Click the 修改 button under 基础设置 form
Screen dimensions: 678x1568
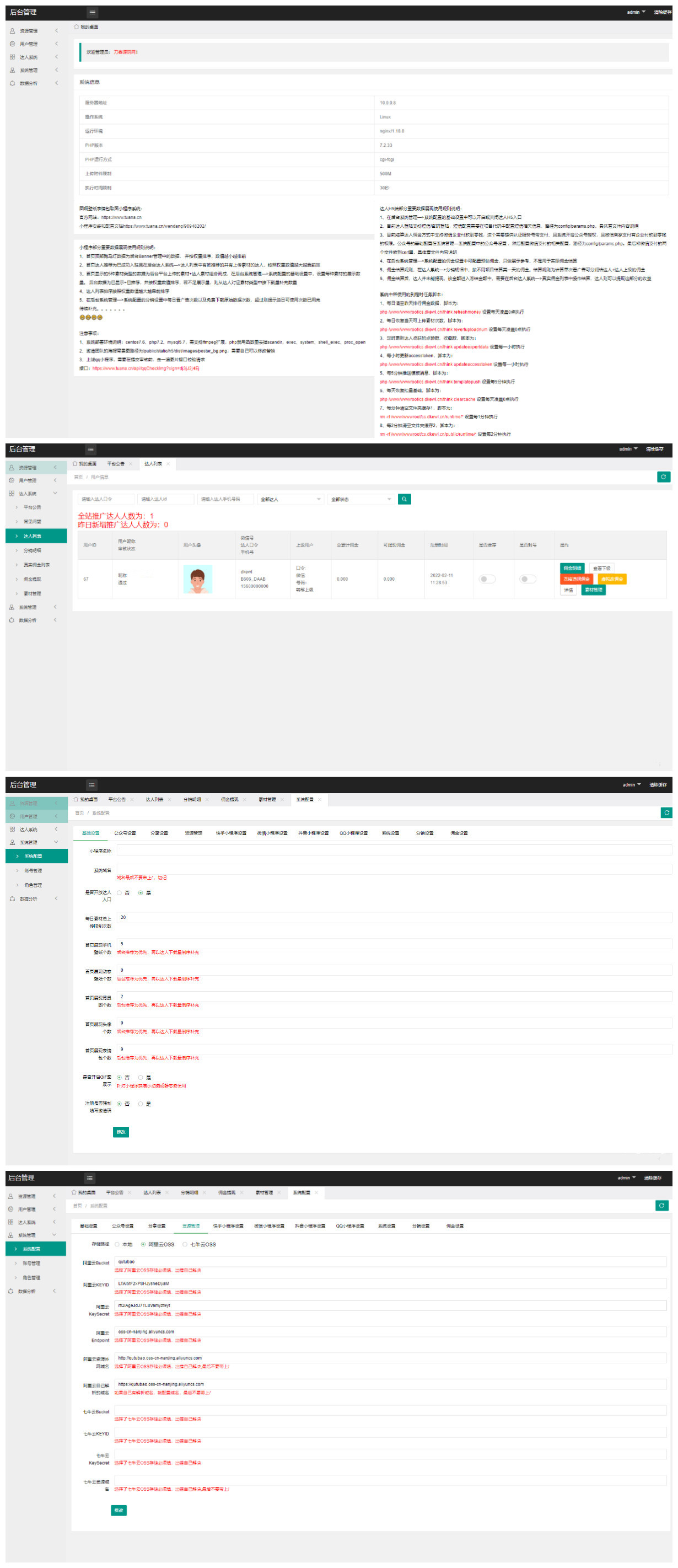121,1132
